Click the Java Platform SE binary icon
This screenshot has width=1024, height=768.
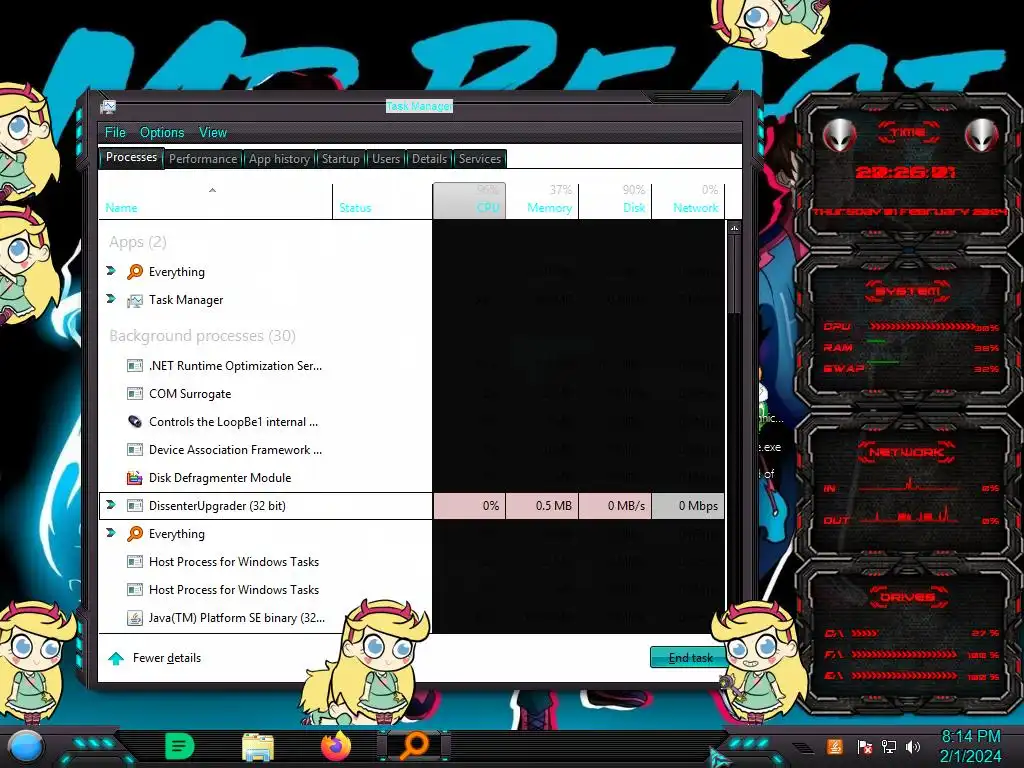(x=135, y=618)
